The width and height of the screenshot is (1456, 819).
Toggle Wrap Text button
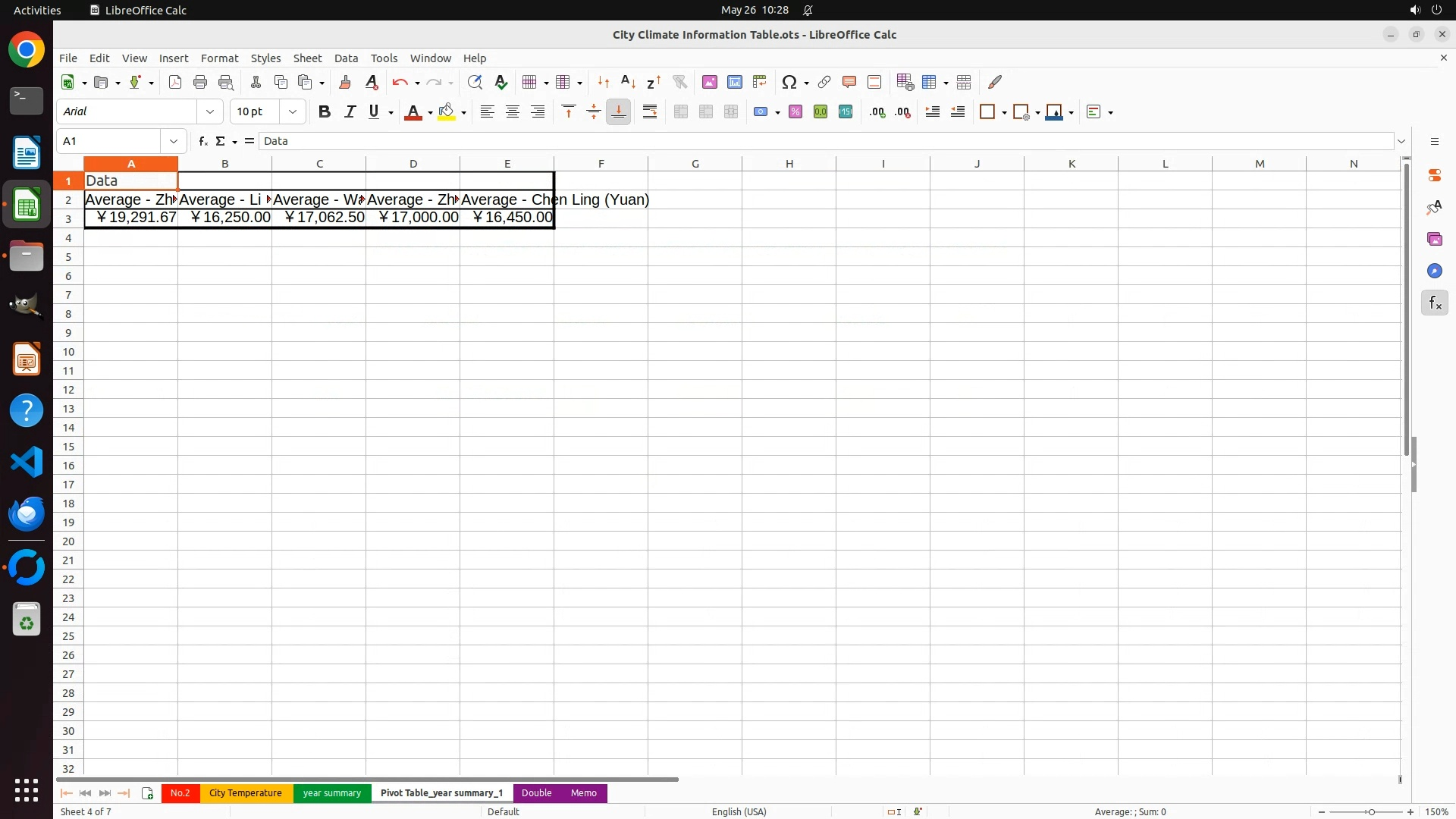point(650,112)
